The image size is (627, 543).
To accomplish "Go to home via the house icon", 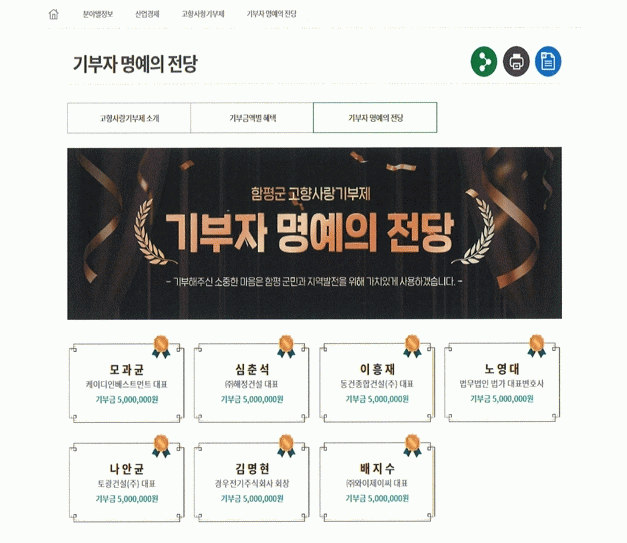I will point(53,14).
